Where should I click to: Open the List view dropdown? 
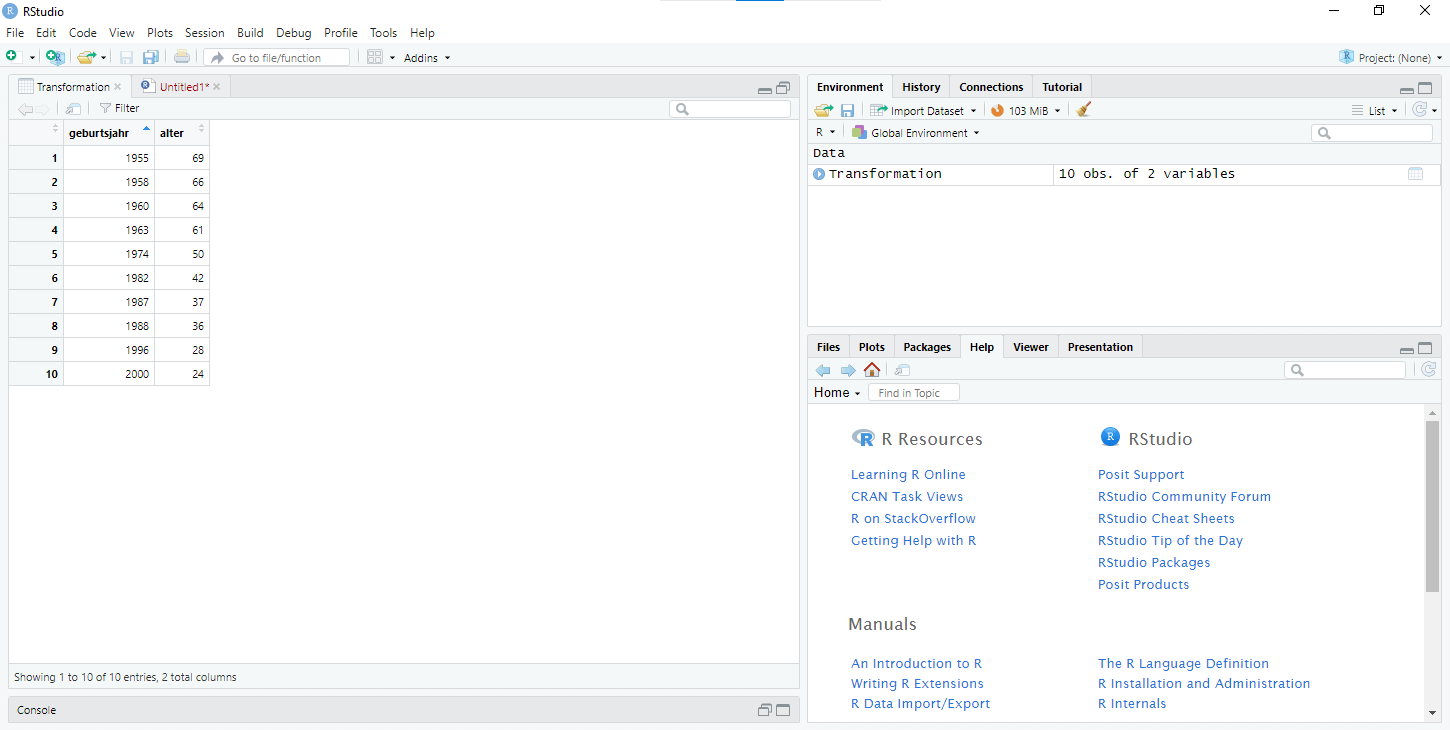click(1374, 111)
